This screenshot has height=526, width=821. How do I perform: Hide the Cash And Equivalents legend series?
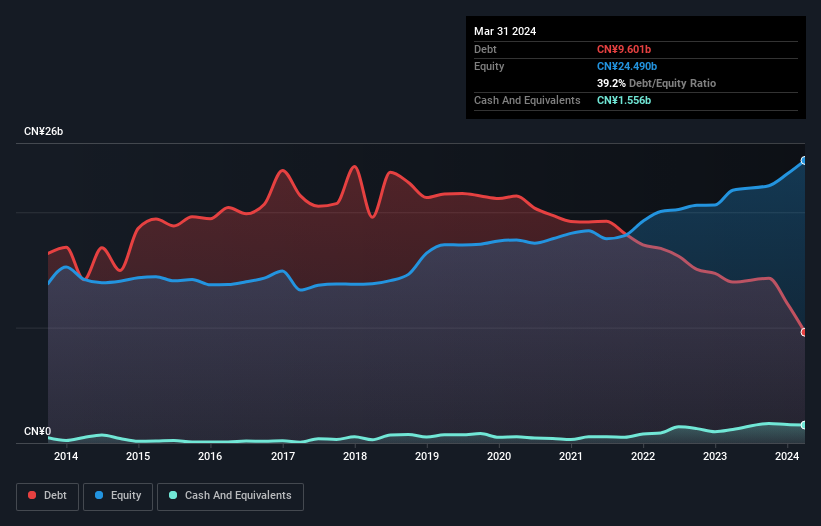(230, 496)
